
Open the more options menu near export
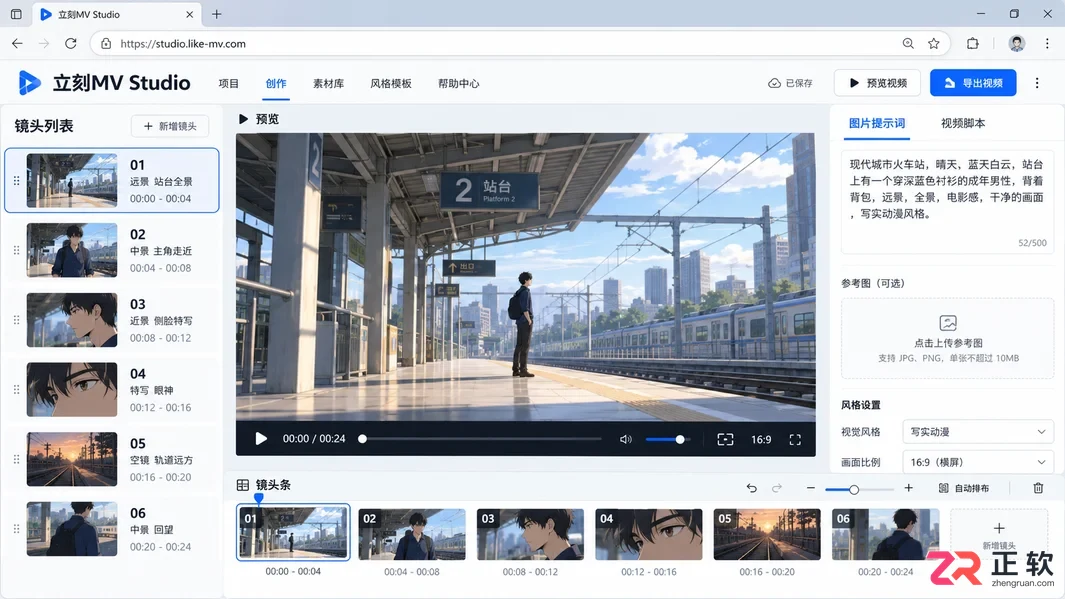point(1037,83)
